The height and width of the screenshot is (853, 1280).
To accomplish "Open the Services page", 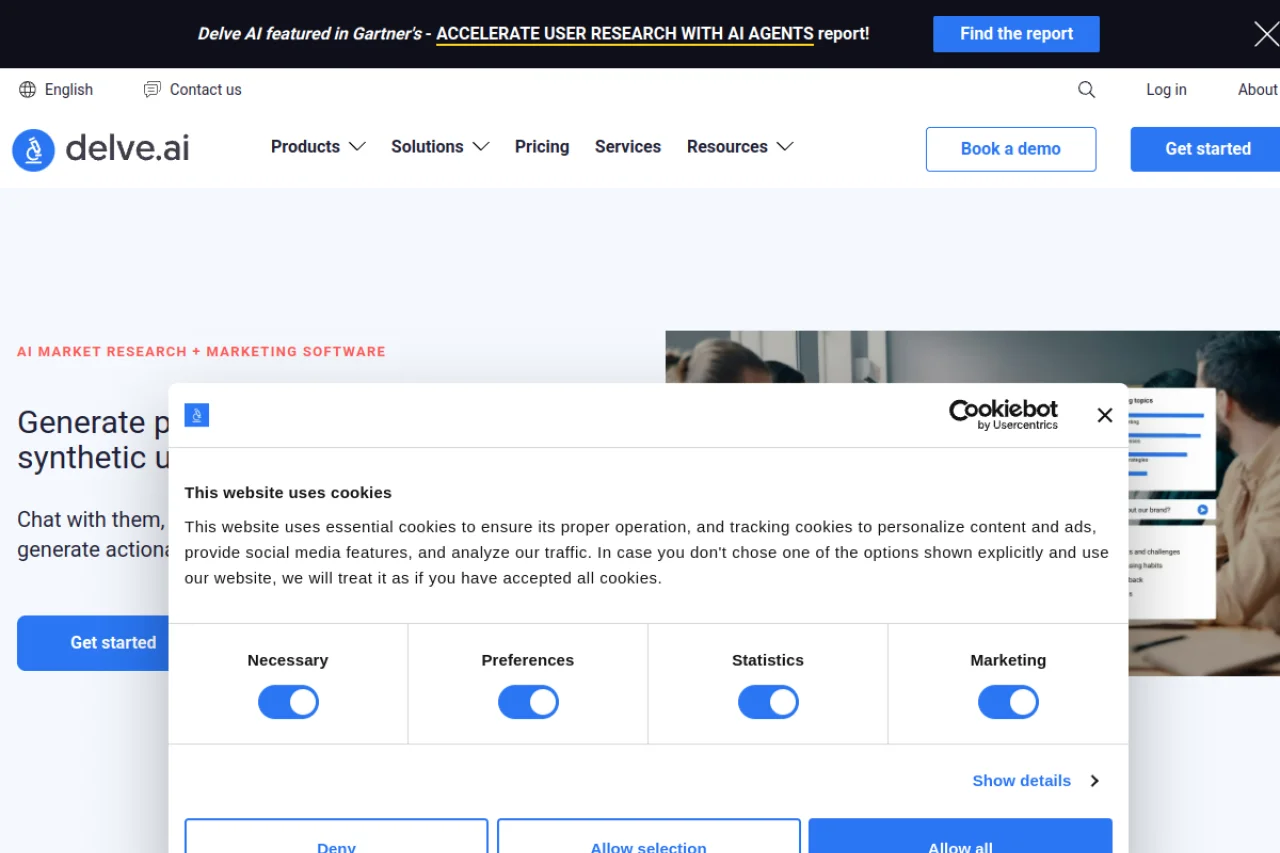I will point(628,147).
